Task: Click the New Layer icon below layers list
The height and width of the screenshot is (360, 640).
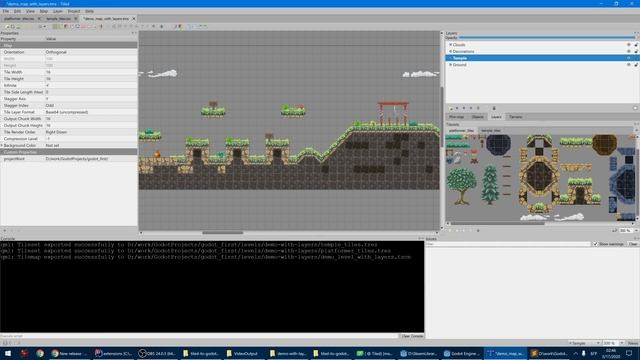Action: pos(451,108)
